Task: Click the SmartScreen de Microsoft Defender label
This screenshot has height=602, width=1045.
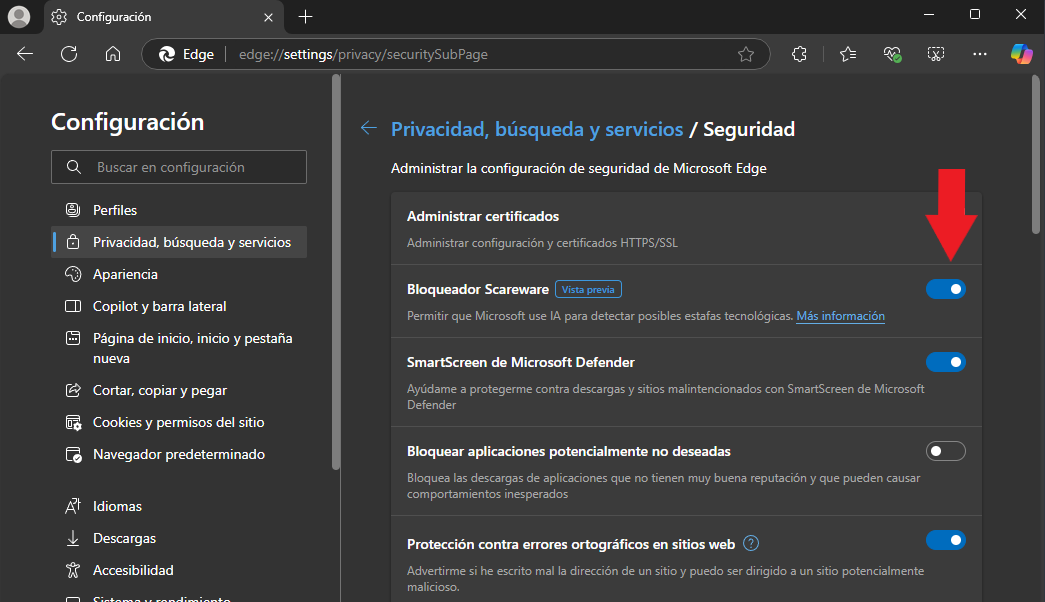Action: coord(521,362)
